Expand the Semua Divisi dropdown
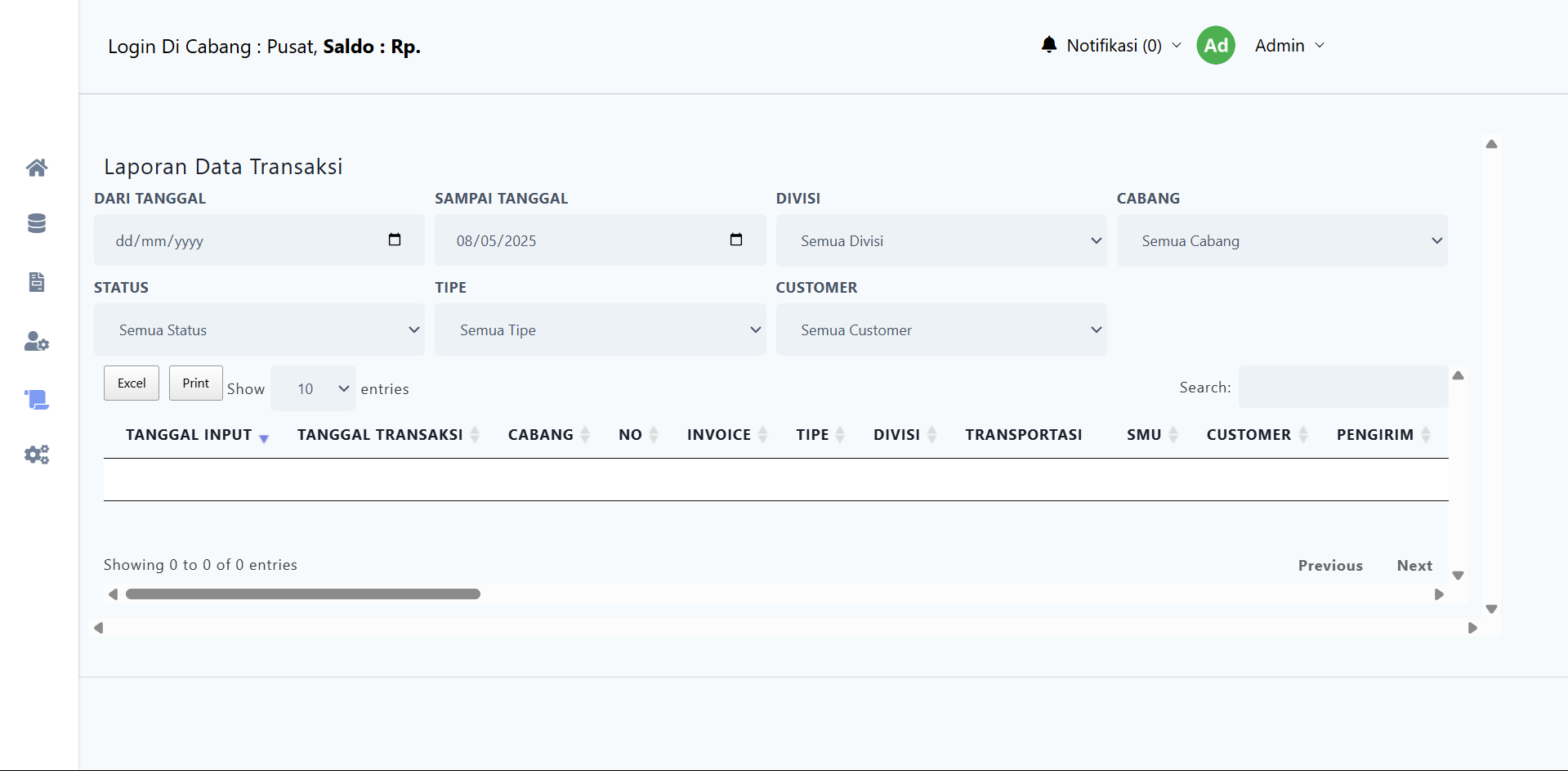The height and width of the screenshot is (771, 1568). 940,240
